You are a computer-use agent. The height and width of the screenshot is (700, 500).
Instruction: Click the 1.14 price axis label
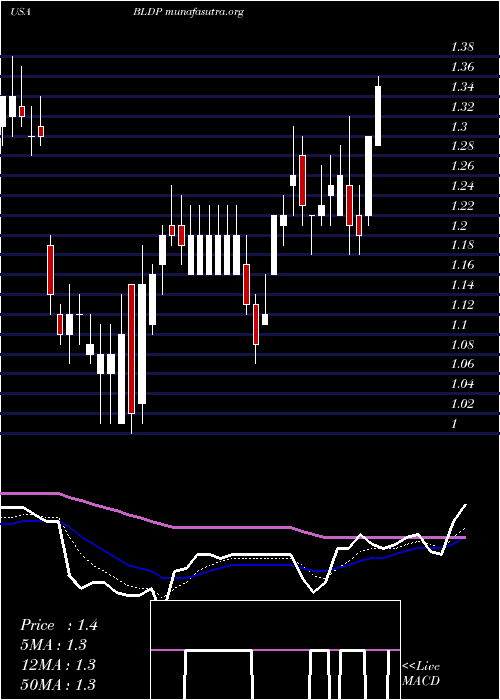click(x=462, y=285)
